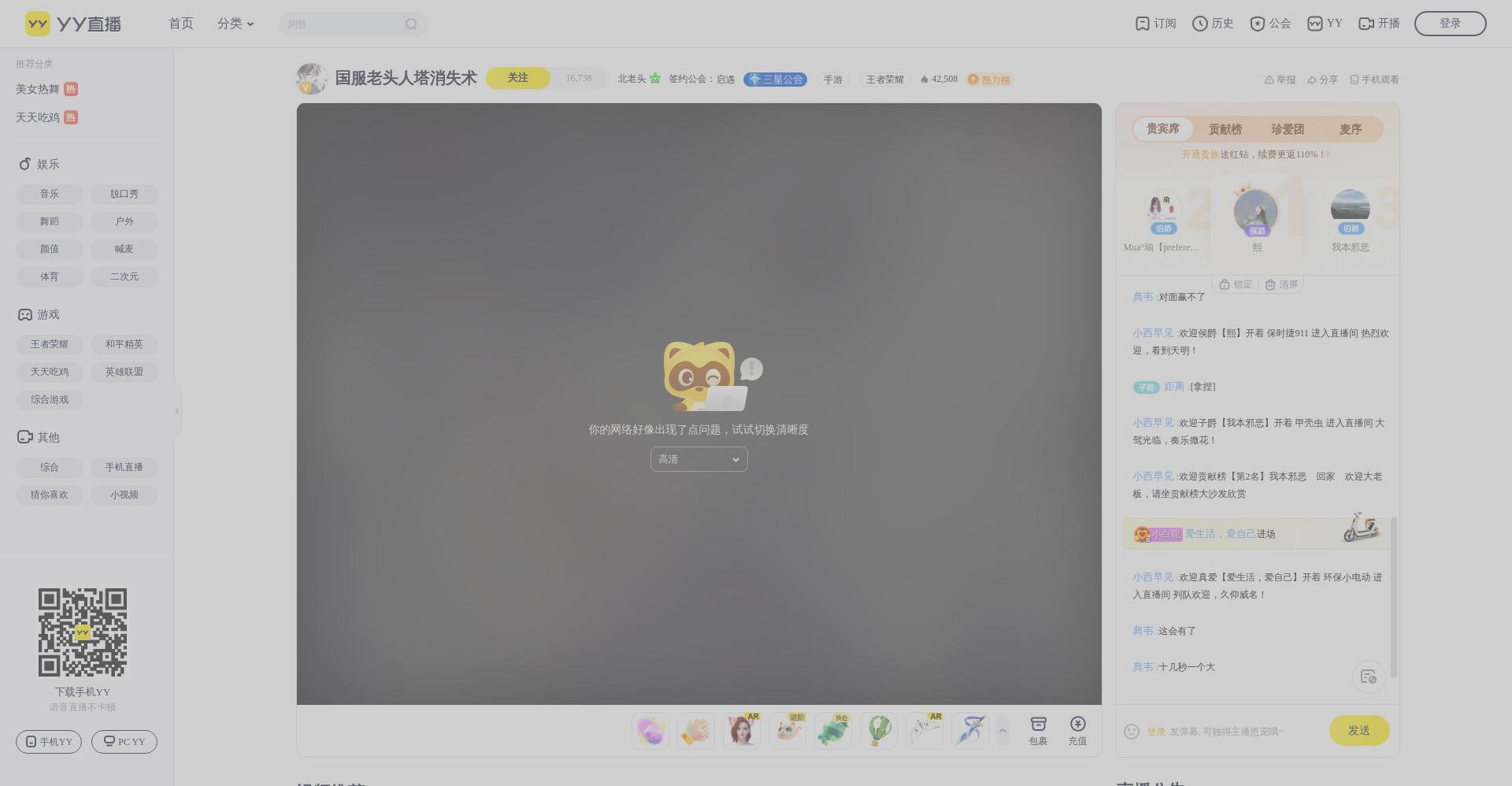
Task: Select 脱口秀 category tag
Action: [124, 194]
